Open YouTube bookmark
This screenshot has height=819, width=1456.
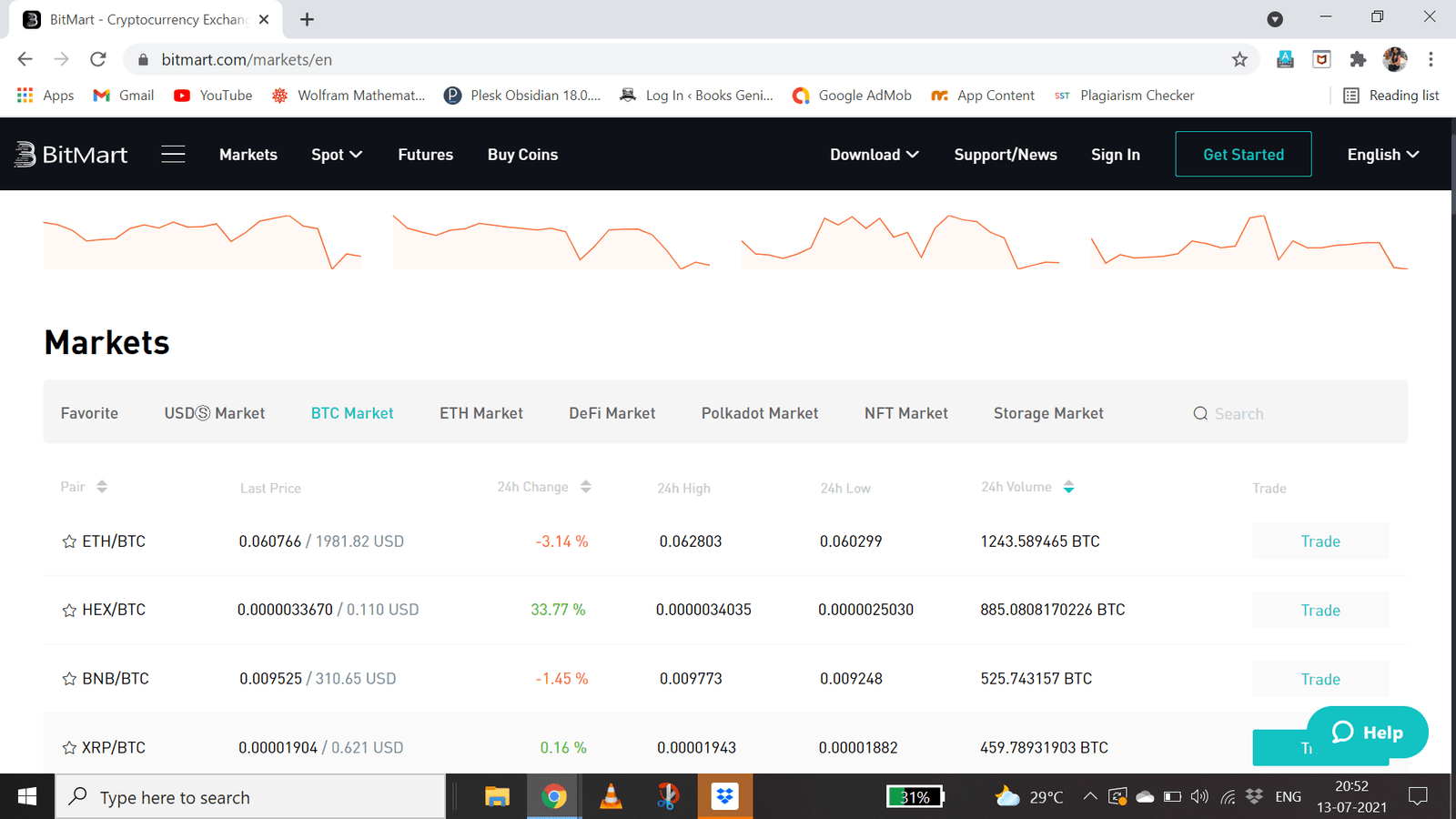(x=213, y=96)
